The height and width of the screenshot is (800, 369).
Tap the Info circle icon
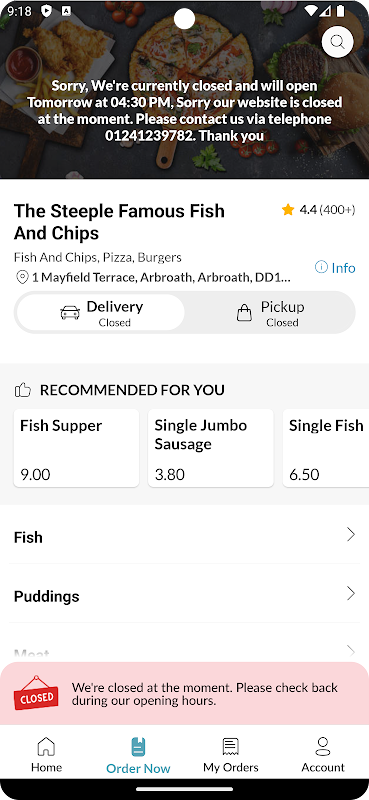tap(321, 267)
